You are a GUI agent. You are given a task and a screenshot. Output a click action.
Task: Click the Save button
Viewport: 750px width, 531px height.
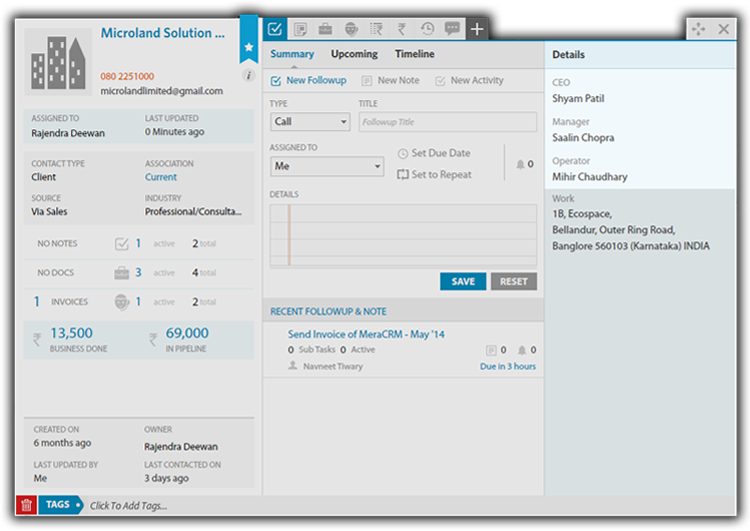click(463, 281)
